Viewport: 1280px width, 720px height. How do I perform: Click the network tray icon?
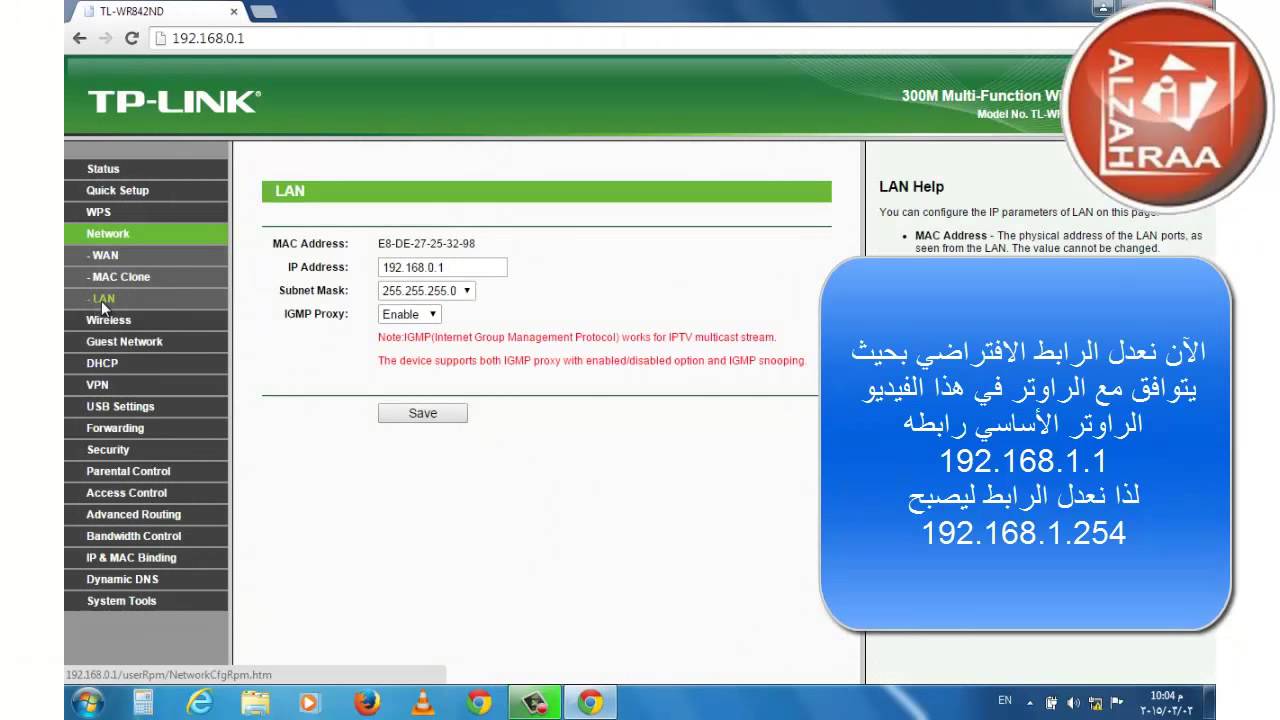[1095, 703]
